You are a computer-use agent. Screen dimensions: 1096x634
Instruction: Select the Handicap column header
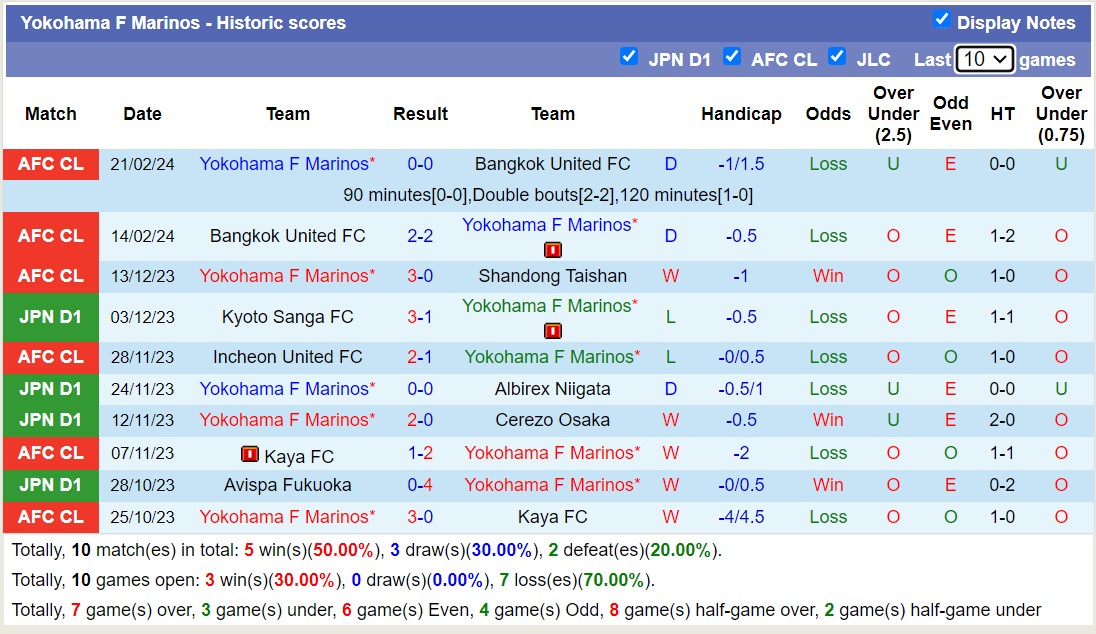741,114
